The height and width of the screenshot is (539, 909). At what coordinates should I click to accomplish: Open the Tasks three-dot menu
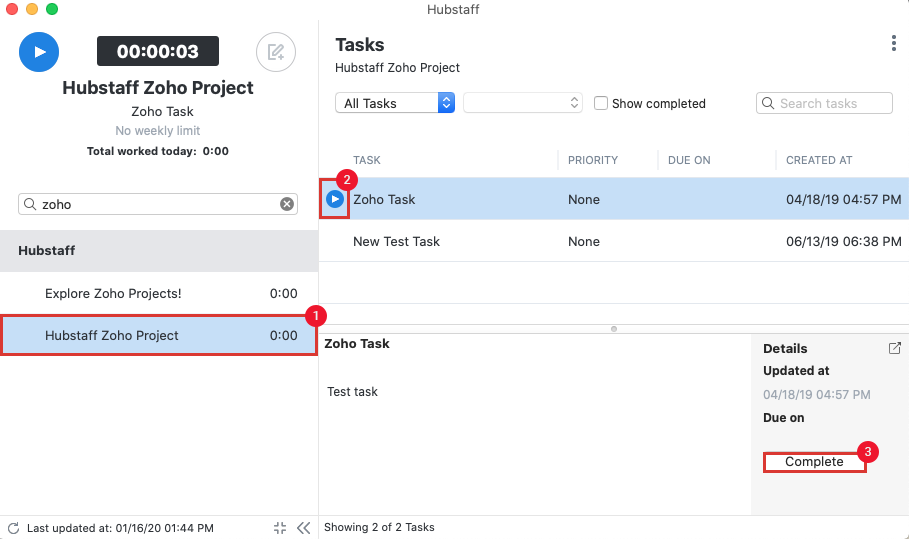(x=893, y=43)
